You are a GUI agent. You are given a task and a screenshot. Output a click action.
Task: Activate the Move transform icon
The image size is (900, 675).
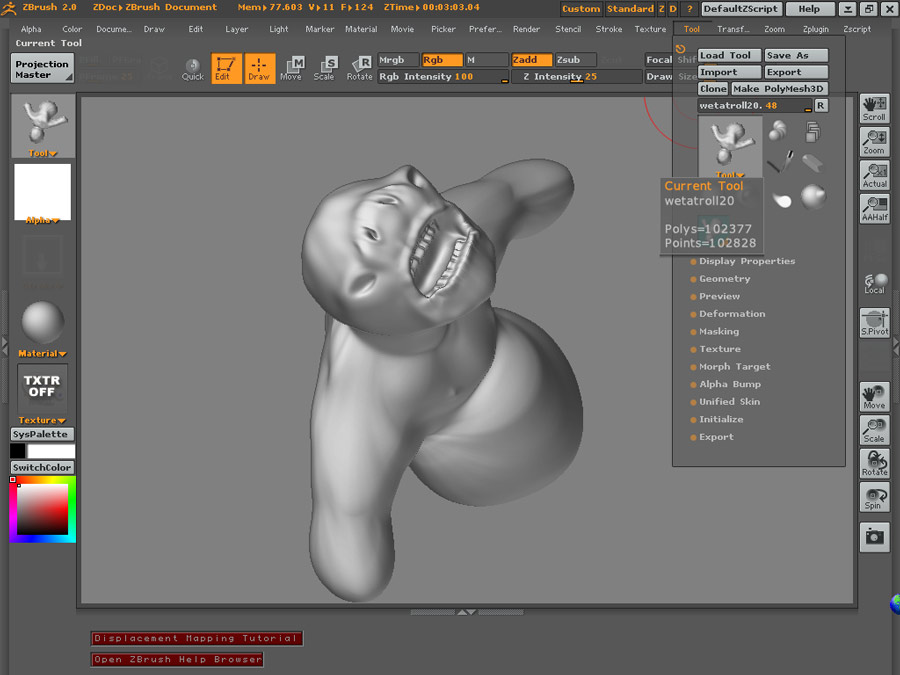pyautogui.click(x=291, y=68)
